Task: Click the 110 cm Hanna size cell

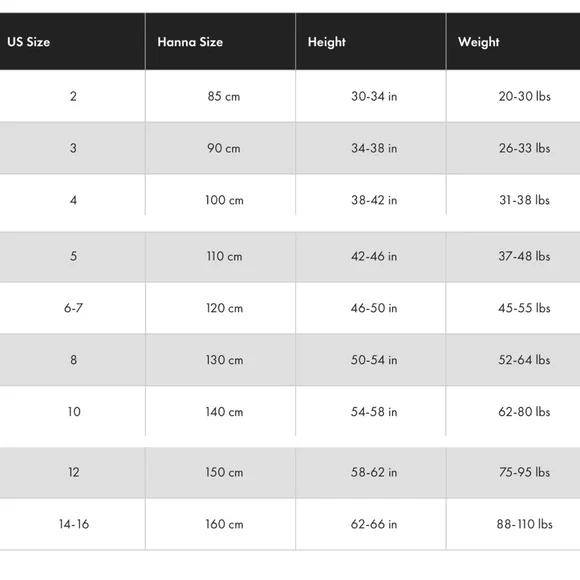Action: coord(220,256)
